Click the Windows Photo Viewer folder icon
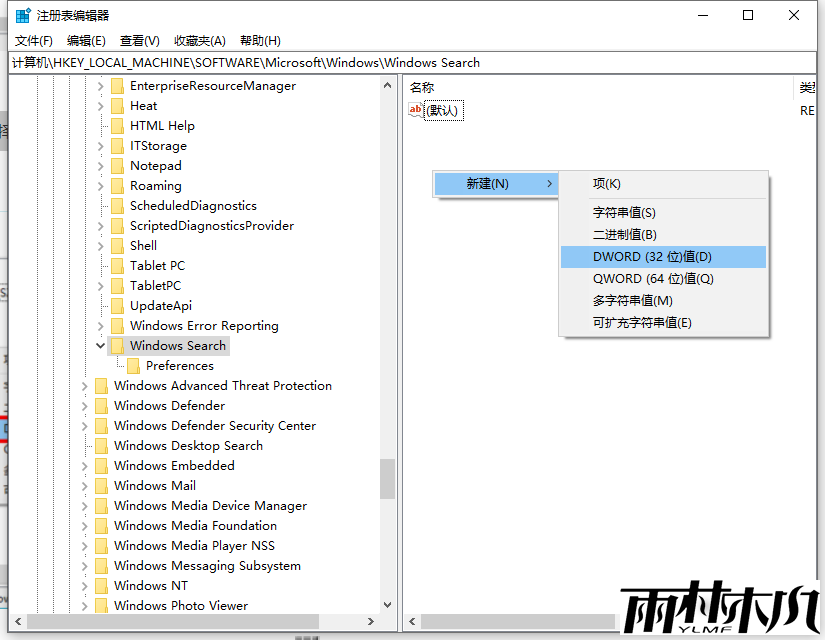This screenshot has height=640, width=825. [x=103, y=605]
